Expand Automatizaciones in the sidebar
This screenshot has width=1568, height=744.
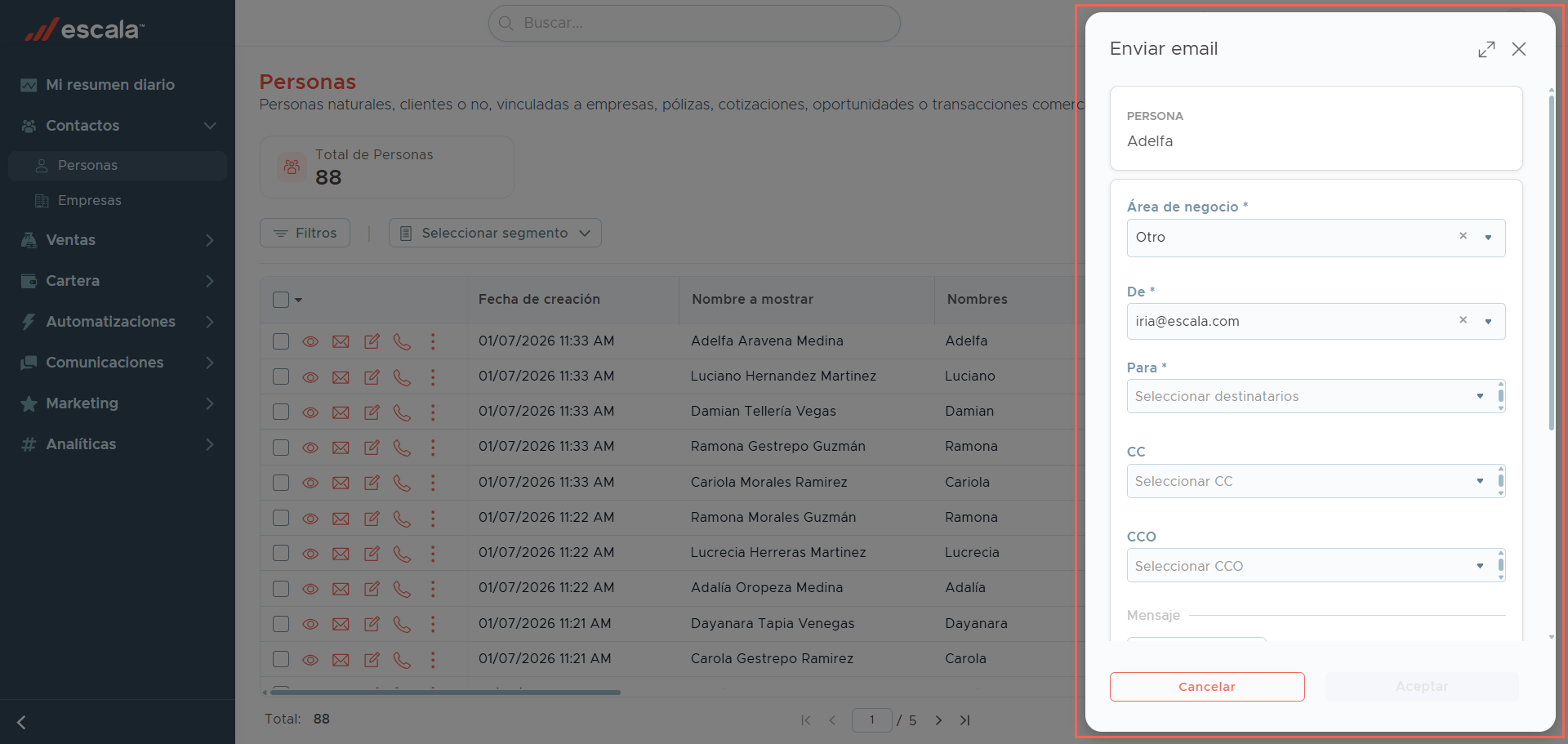[118, 322]
